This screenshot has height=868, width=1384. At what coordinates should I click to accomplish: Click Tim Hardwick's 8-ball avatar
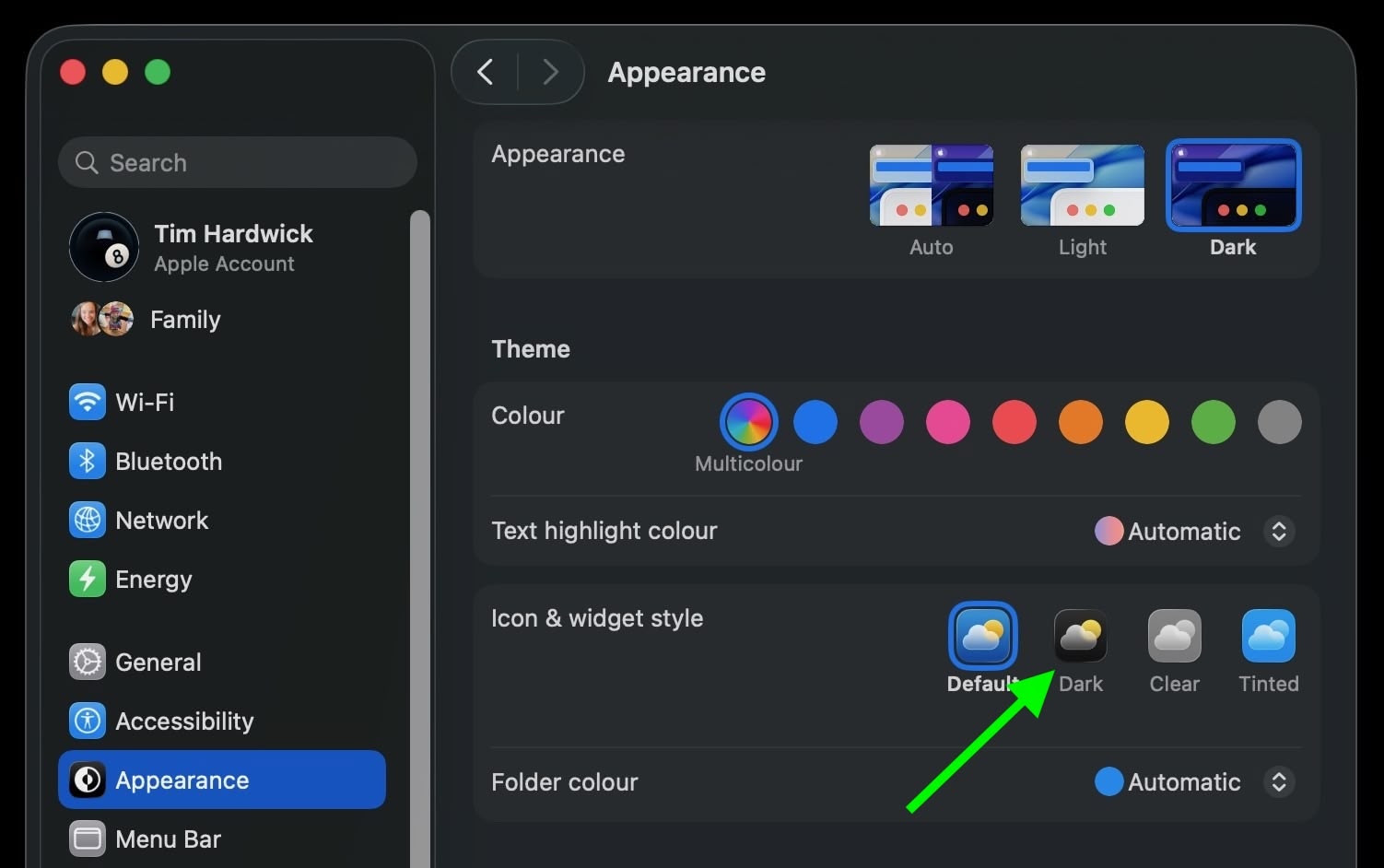[104, 247]
